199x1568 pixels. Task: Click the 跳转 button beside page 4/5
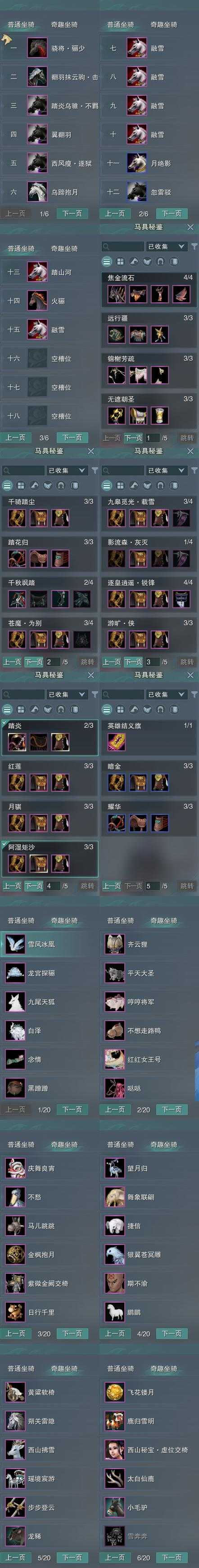(x=88, y=886)
